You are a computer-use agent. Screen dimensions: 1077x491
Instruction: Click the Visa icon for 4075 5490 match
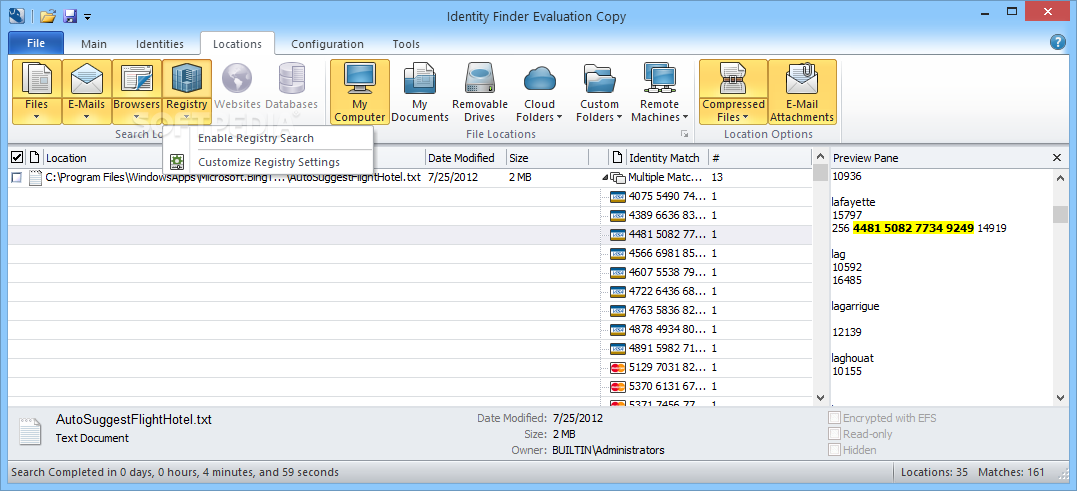[x=617, y=196]
